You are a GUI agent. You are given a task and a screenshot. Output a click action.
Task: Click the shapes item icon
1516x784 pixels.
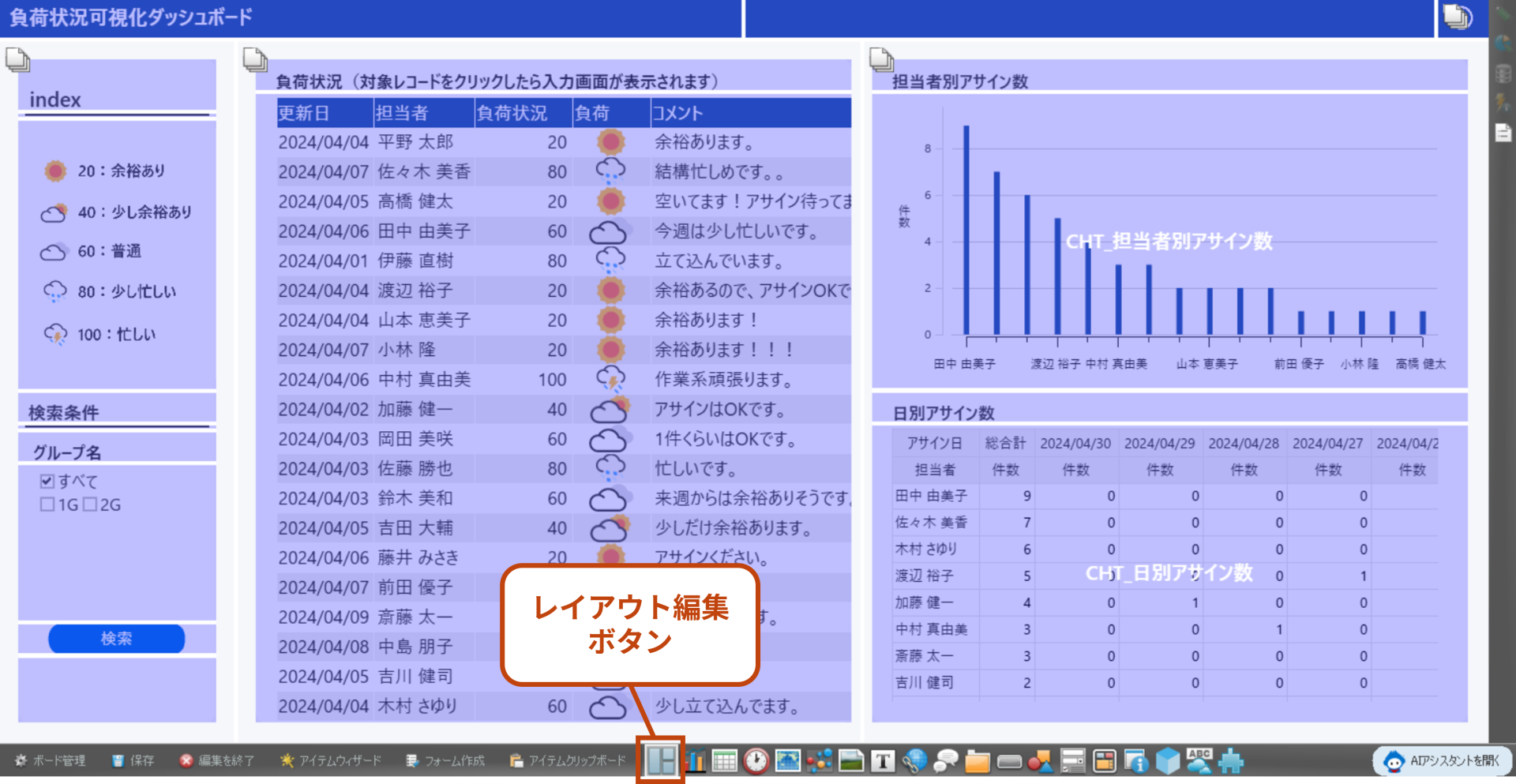(1041, 760)
